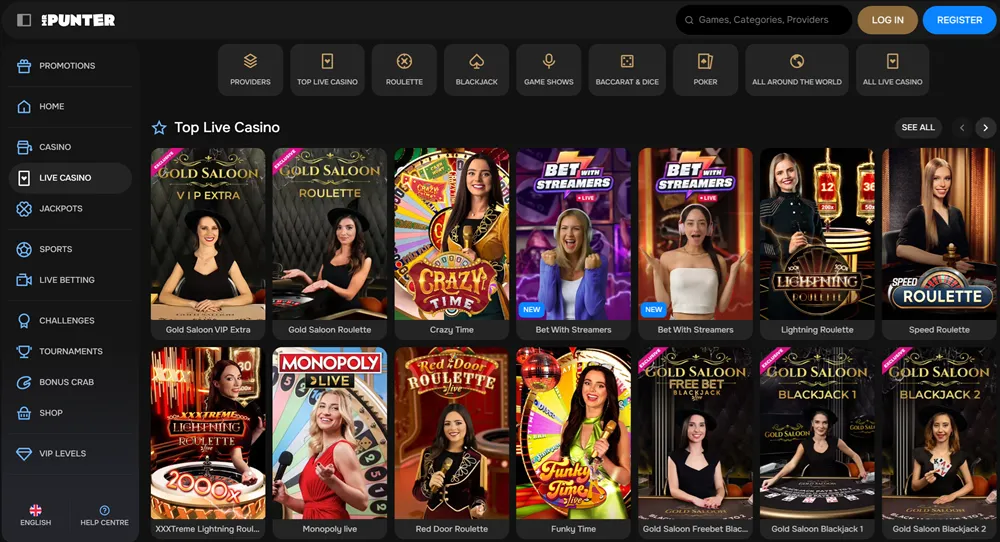
Task: Select English language option
Action: click(36, 515)
